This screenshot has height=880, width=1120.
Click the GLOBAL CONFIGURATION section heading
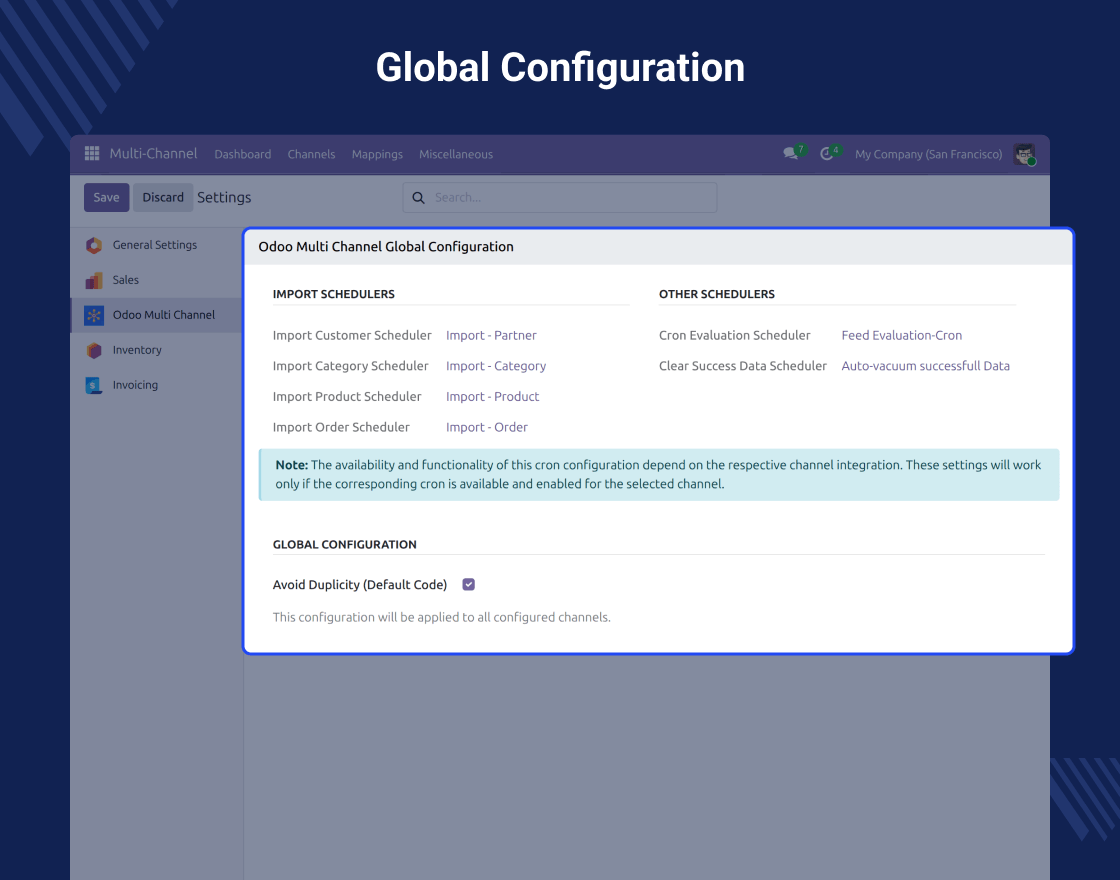(x=344, y=544)
